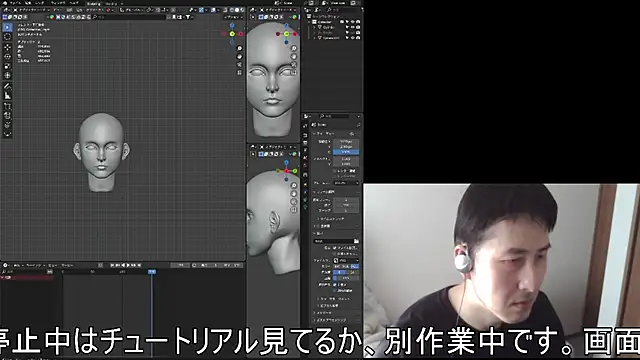Screen dimensions: 640x360
Task: Click pan hand icon in front-face viewport
Action: (x=294, y=57)
